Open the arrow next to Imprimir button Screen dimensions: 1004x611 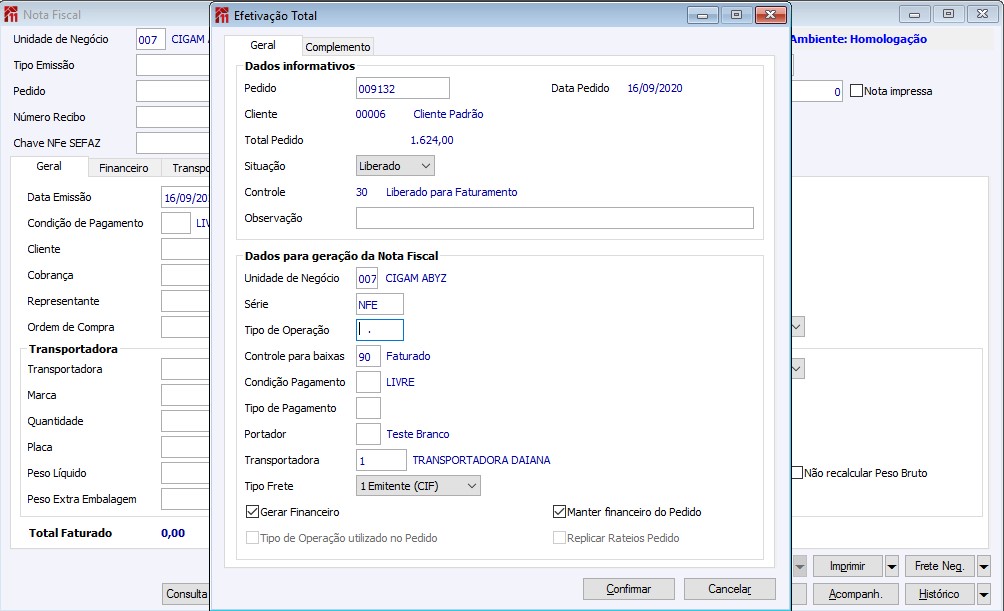(x=891, y=566)
